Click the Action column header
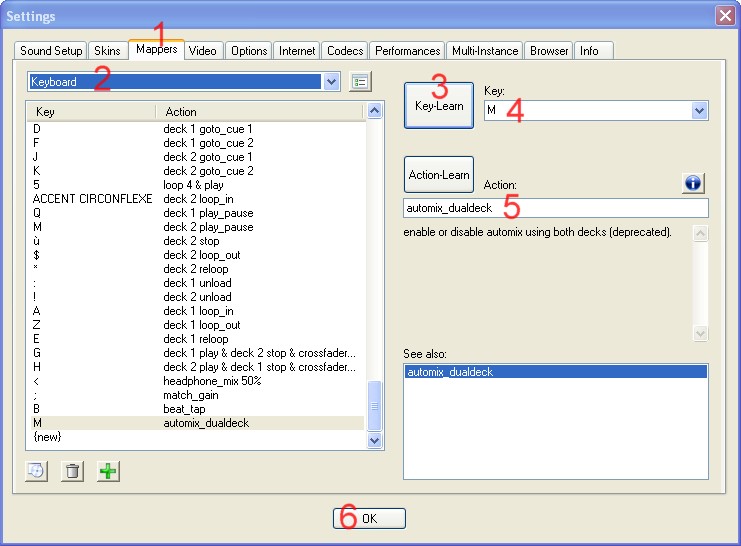 pyautogui.click(x=181, y=112)
